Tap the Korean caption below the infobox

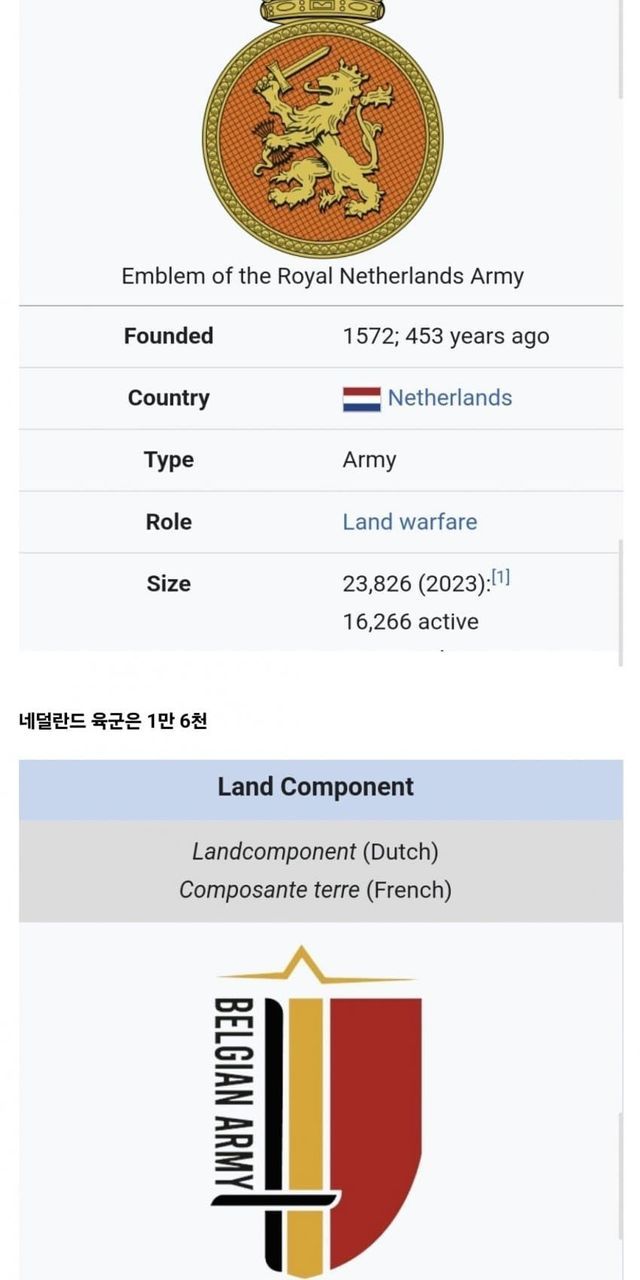[x=113, y=720]
